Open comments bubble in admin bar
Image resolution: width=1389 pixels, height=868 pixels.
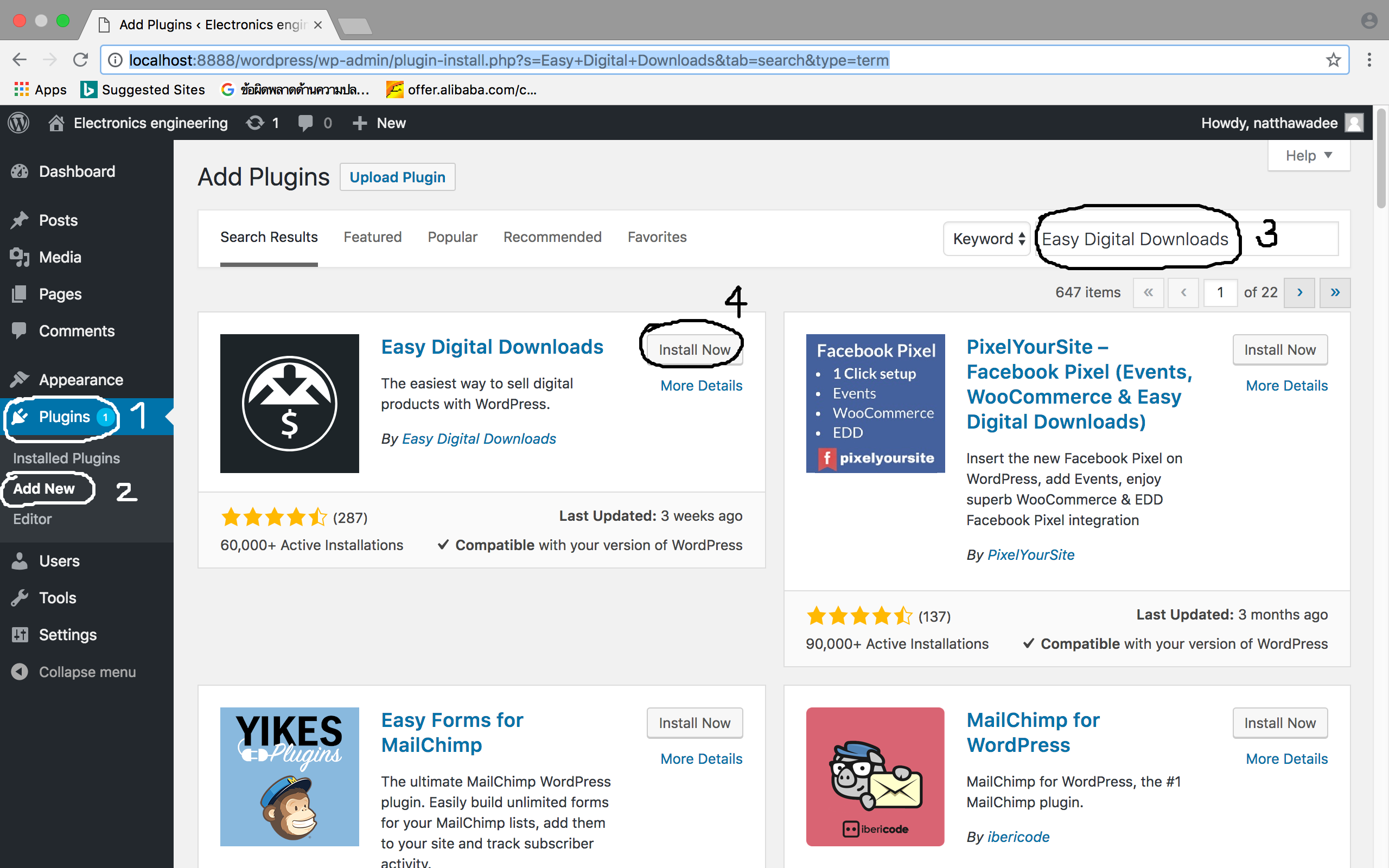click(x=315, y=123)
